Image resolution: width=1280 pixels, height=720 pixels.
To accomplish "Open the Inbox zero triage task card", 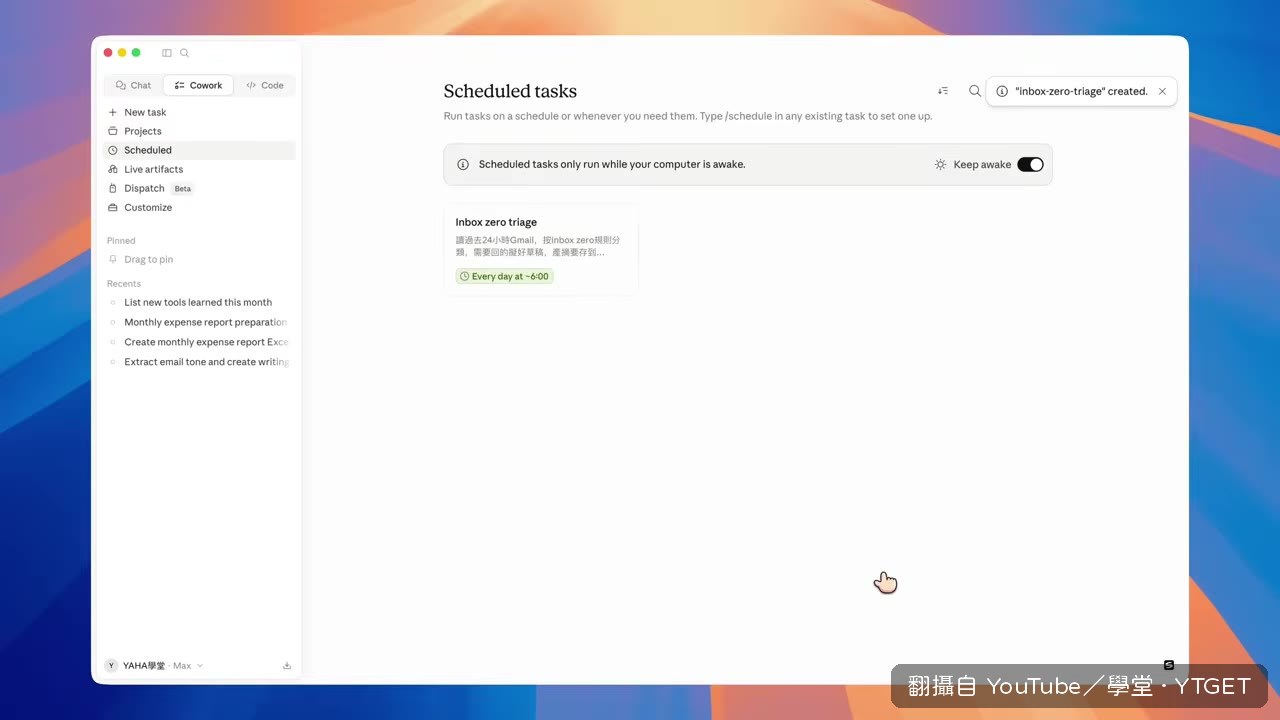I will (541, 249).
